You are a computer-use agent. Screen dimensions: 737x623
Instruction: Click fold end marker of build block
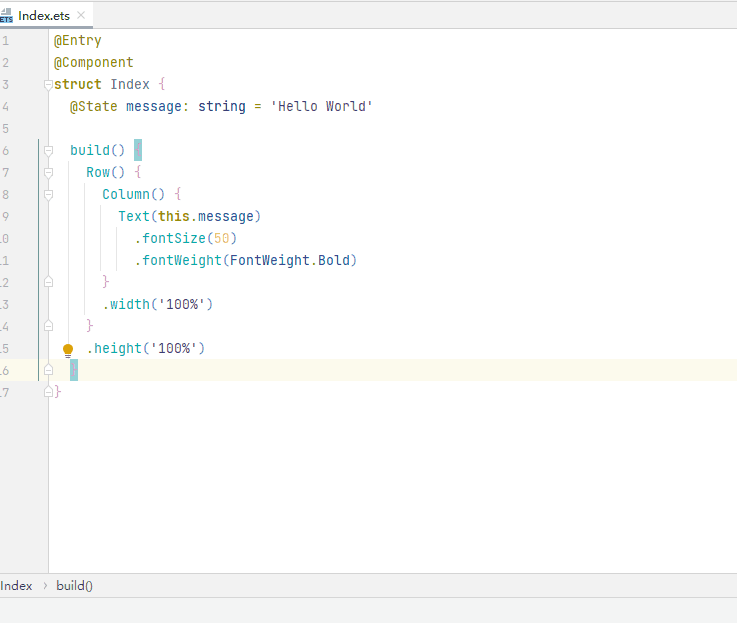[x=48, y=370]
